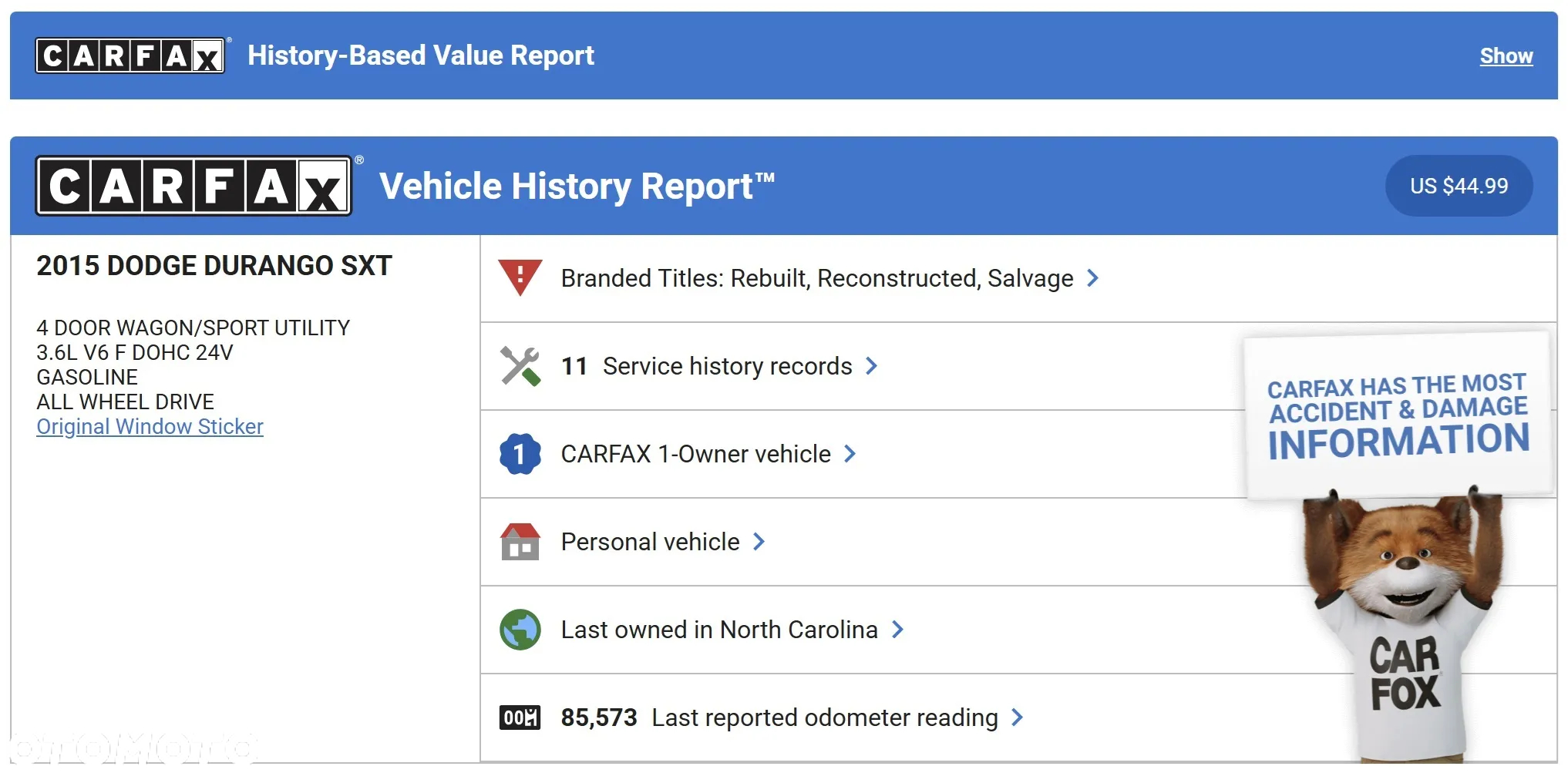Viewport: 1568px width, 773px height.
Task: Click the CARFAX logo in Vehicle History Report header
Action: [194, 186]
